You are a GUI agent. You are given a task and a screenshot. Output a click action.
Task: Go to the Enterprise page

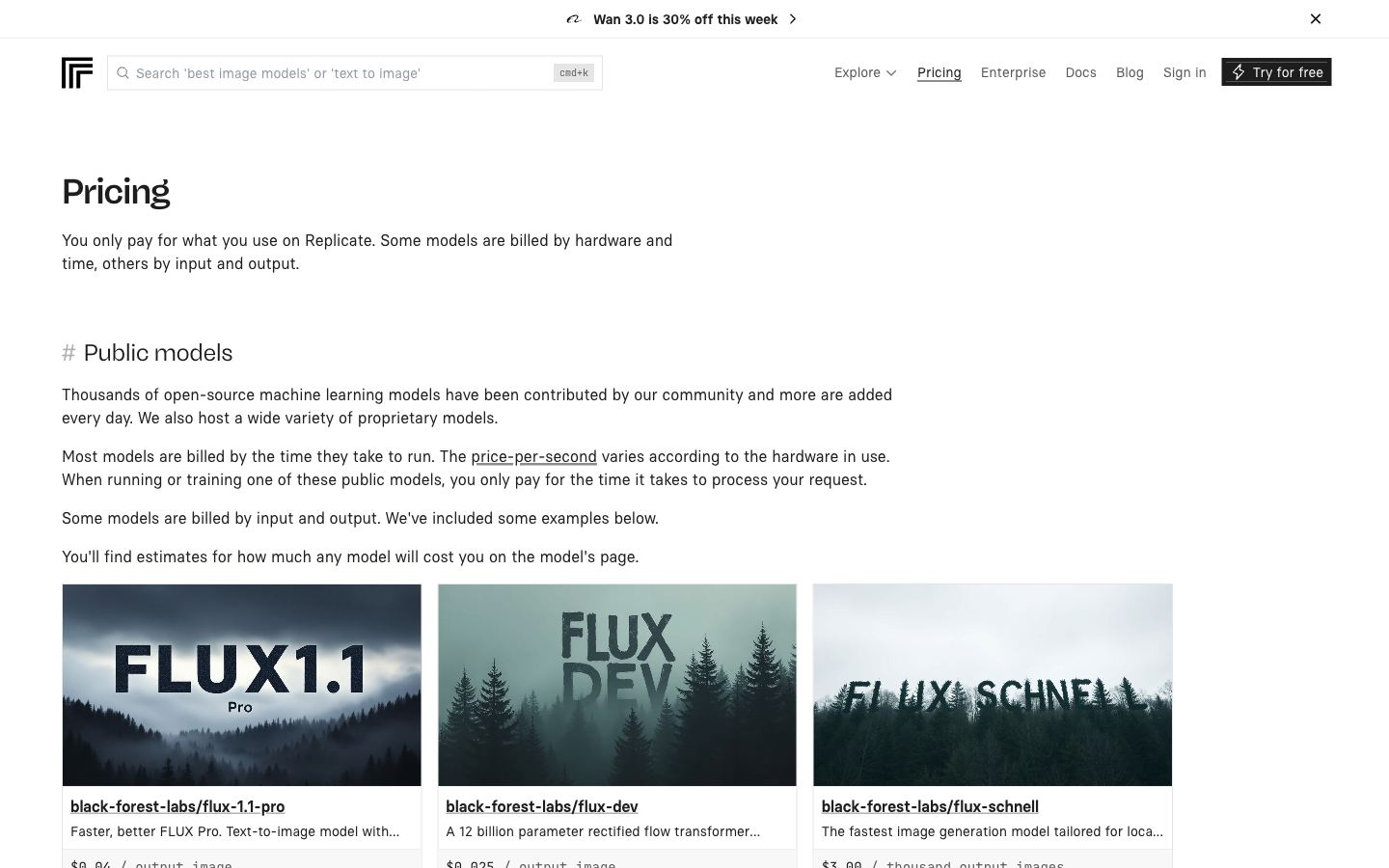point(1013,72)
